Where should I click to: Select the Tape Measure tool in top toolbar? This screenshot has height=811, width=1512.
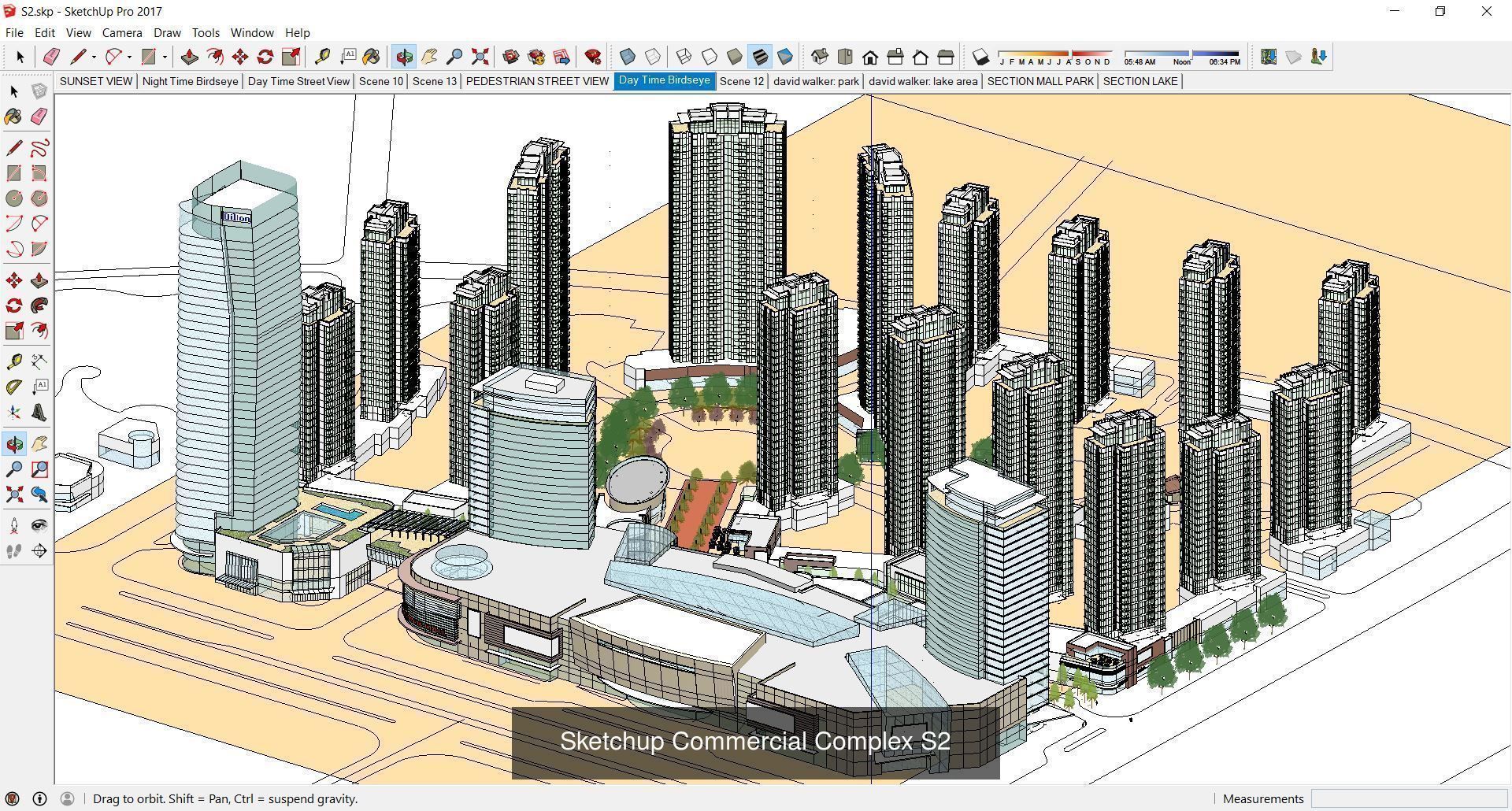[x=322, y=57]
